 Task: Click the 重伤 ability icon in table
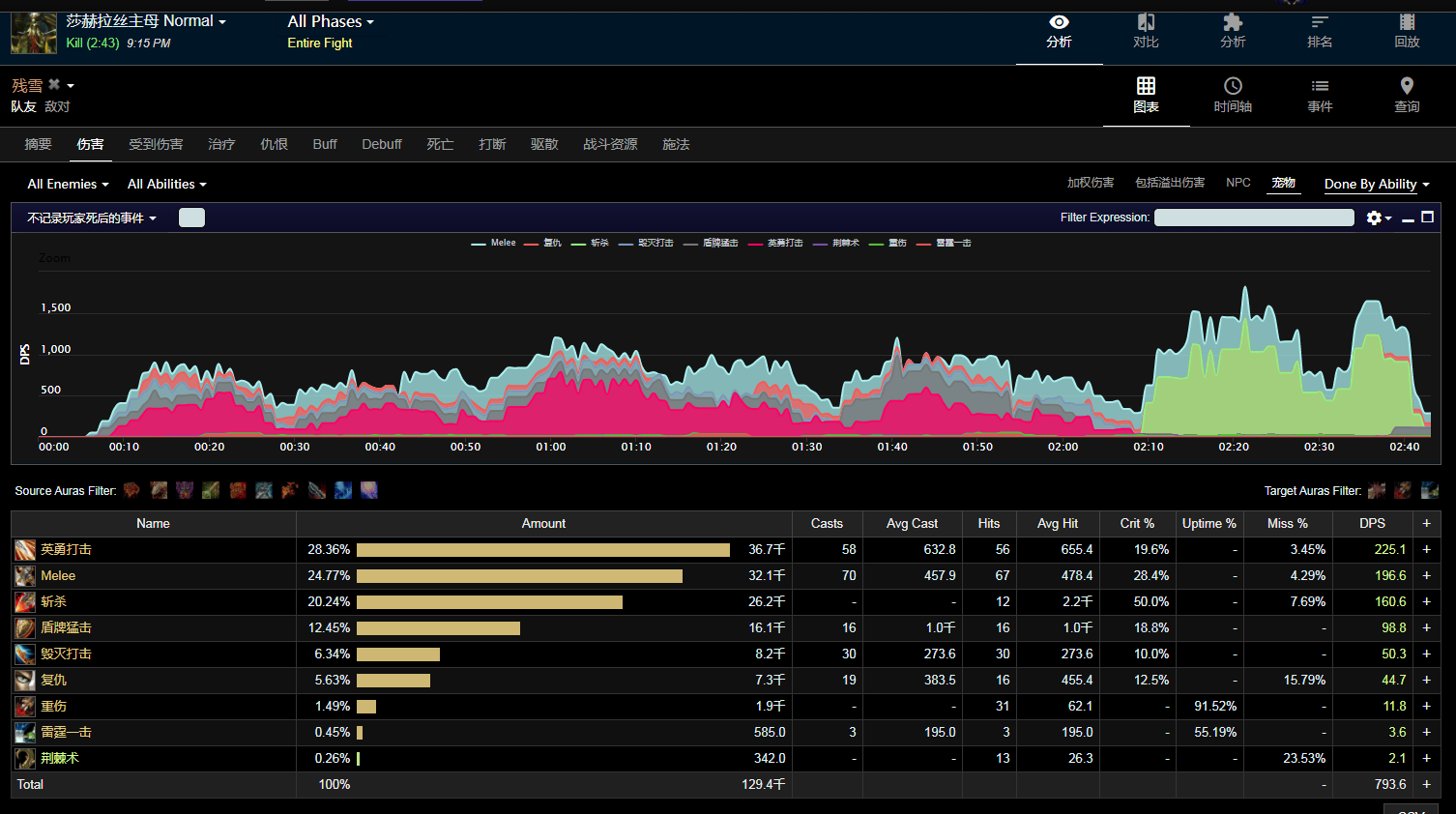click(25, 707)
